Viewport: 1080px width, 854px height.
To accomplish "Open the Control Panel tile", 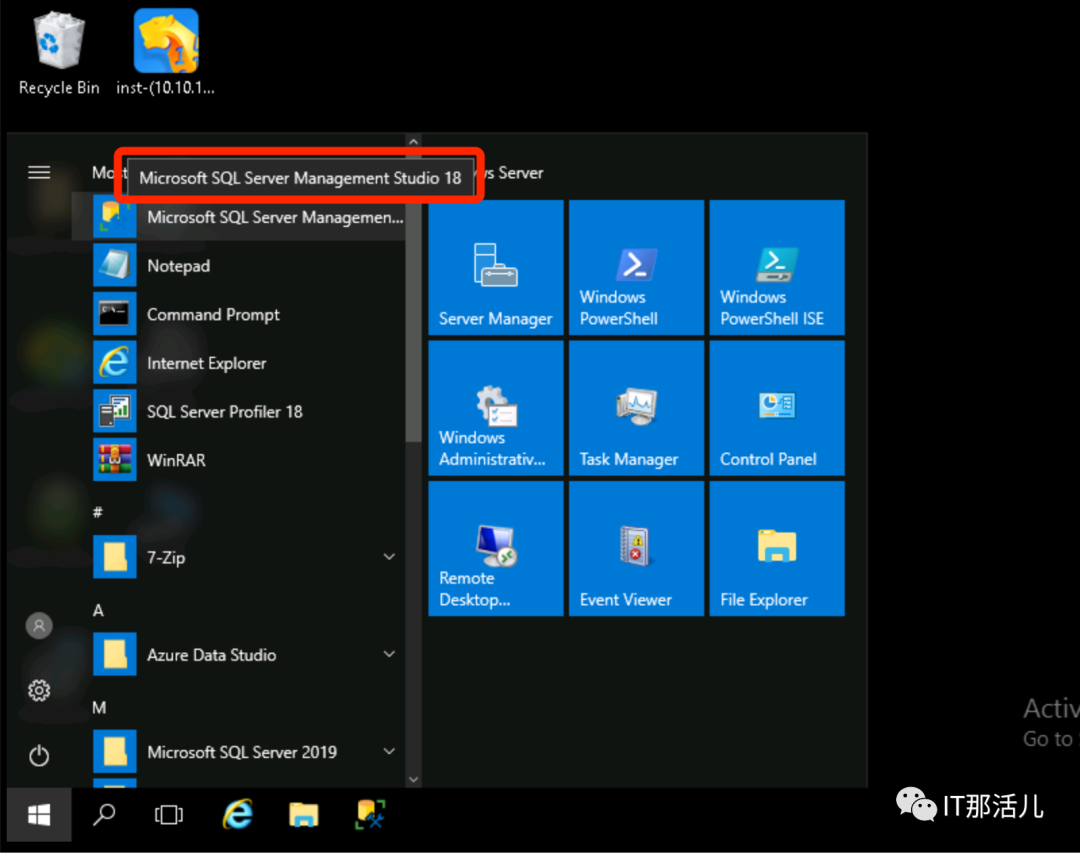I will tap(777, 408).
